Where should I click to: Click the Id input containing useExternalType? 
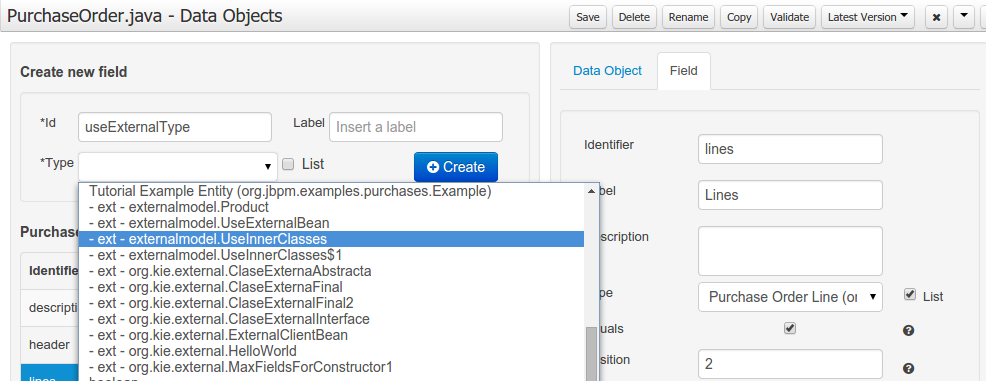click(175, 127)
